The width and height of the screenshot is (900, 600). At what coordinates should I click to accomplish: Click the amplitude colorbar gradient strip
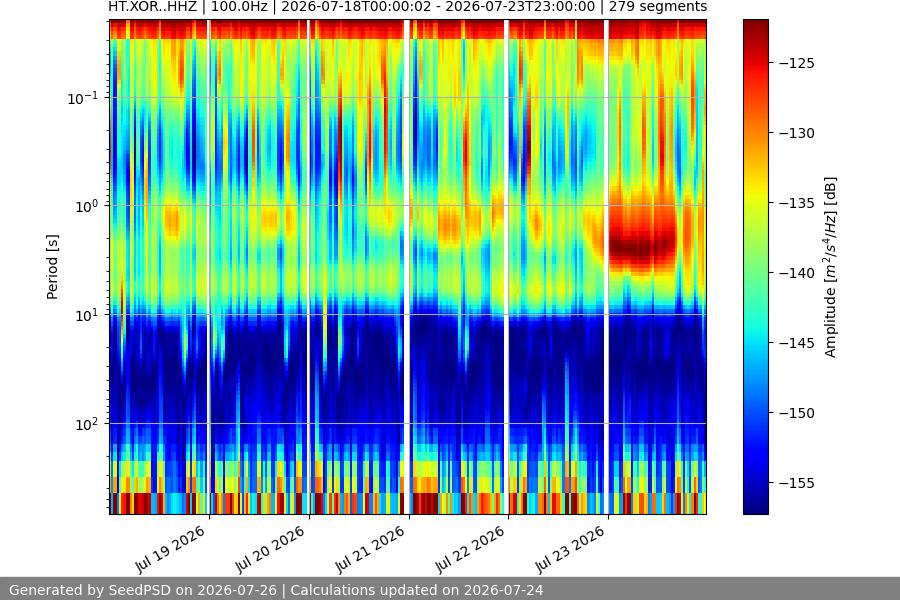pos(756,267)
